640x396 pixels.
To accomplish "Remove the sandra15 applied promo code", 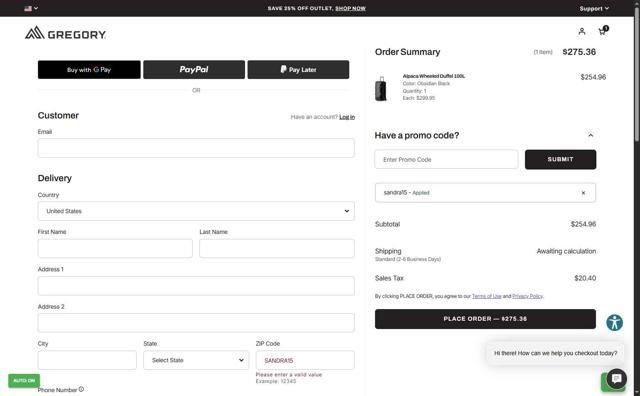I will point(583,193).
